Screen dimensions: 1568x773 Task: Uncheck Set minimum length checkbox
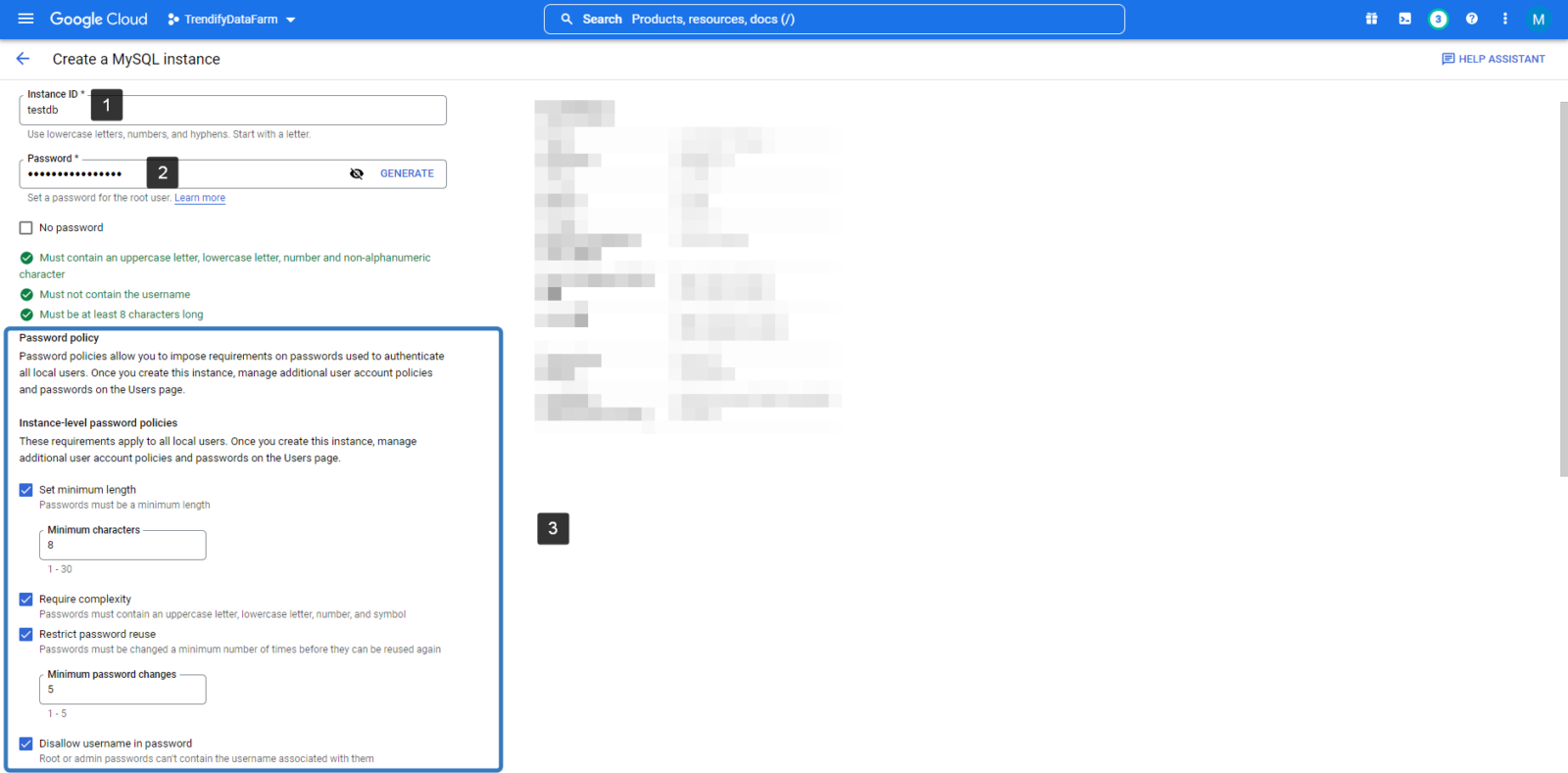(x=26, y=490)
